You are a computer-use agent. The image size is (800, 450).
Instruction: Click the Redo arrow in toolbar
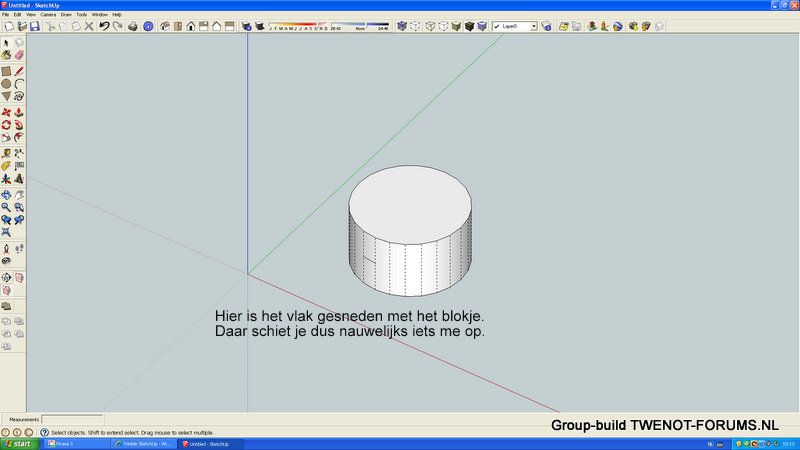click(x=117, y=26)
